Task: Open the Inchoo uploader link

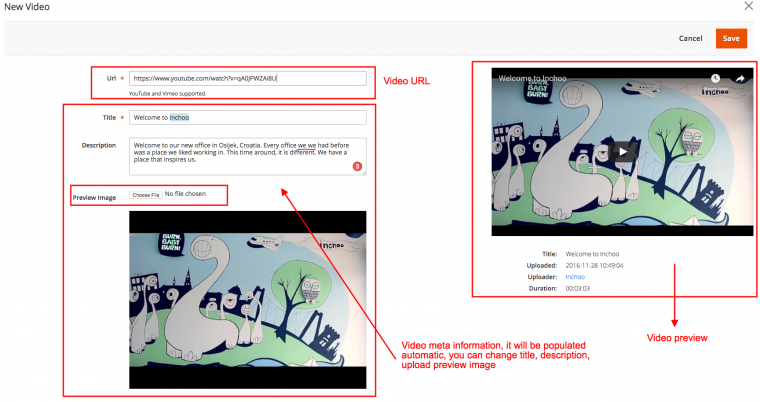Action: tap(577, 276)
